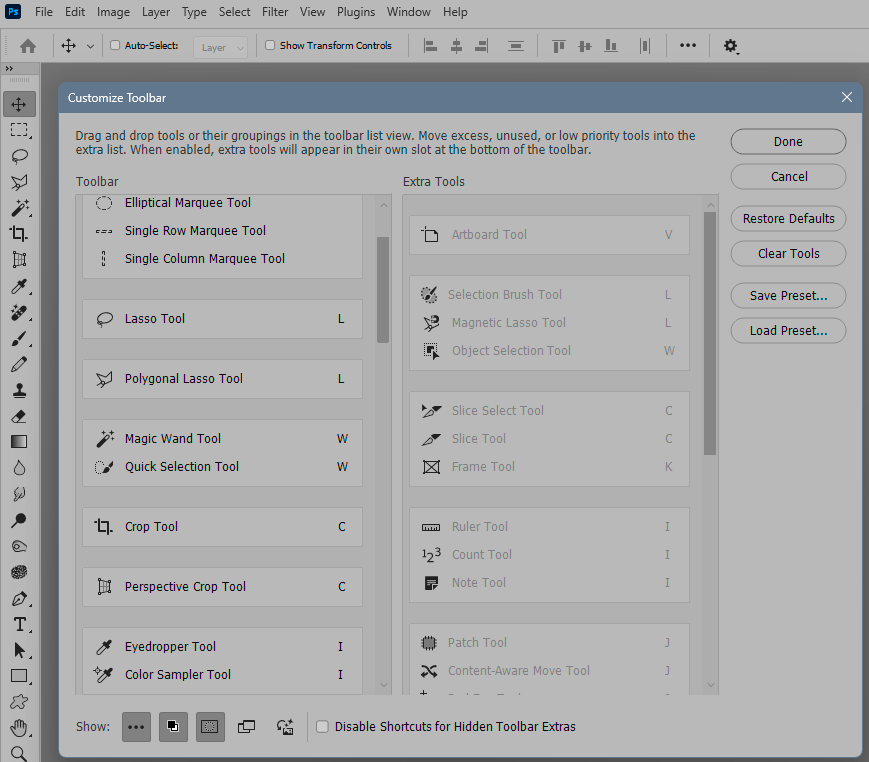The width and height of the screenshot is (869, 762).
Task: Cancel the Customize Toolbar dialog
Action: click(788, 177)
